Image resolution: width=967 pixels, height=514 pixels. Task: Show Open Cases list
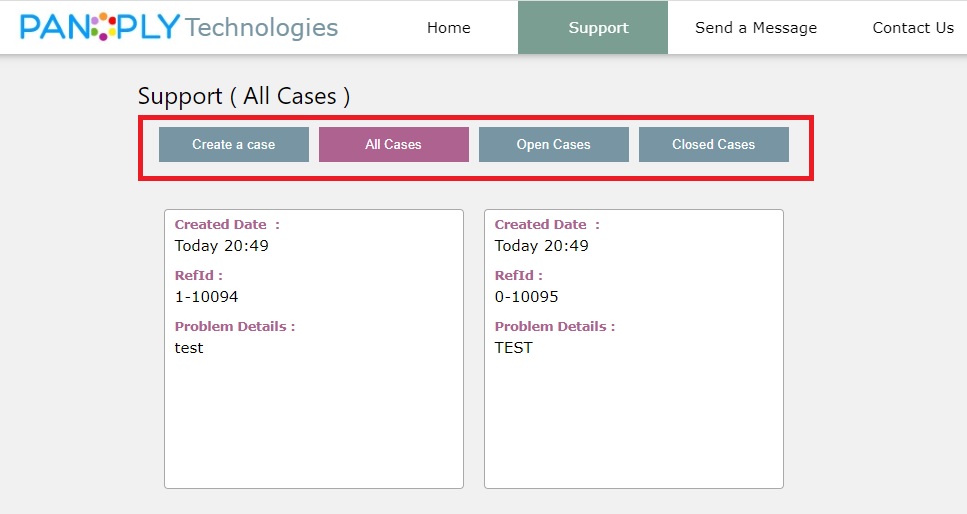pos(554,144)
